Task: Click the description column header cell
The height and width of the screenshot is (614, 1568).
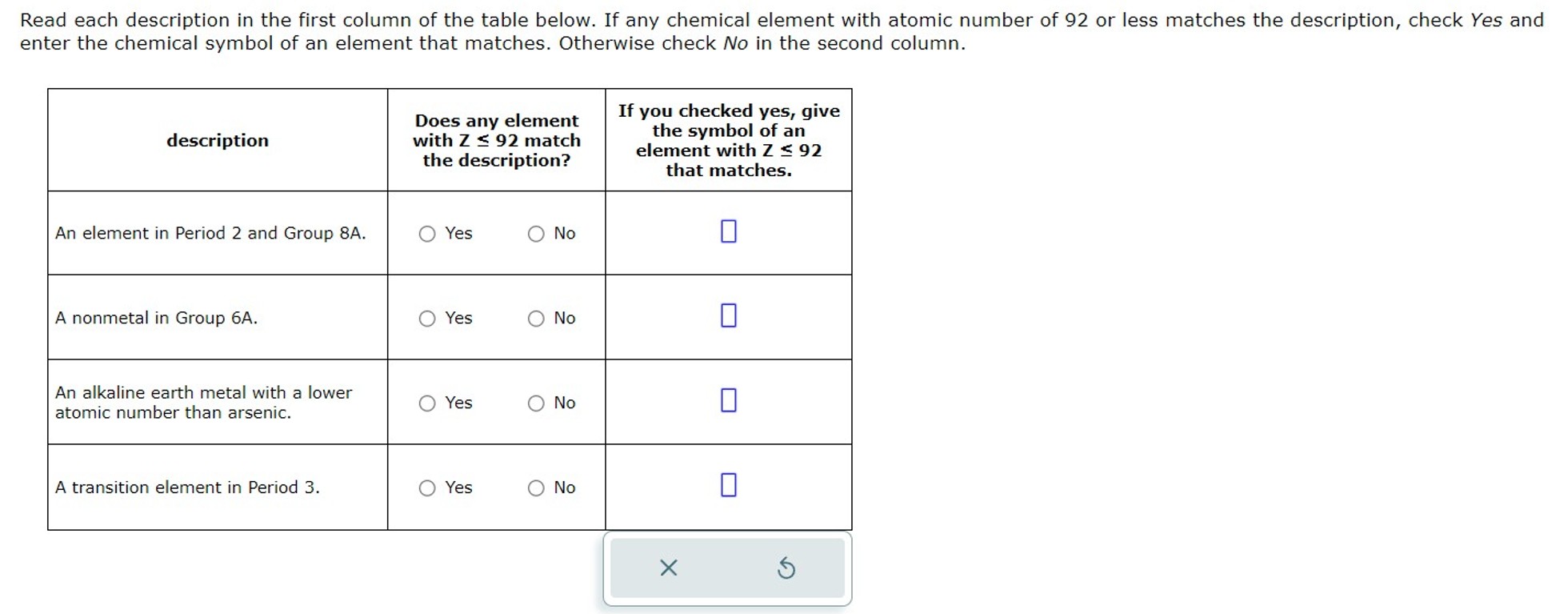Action: pyautogui.click(x=218, y=140)
